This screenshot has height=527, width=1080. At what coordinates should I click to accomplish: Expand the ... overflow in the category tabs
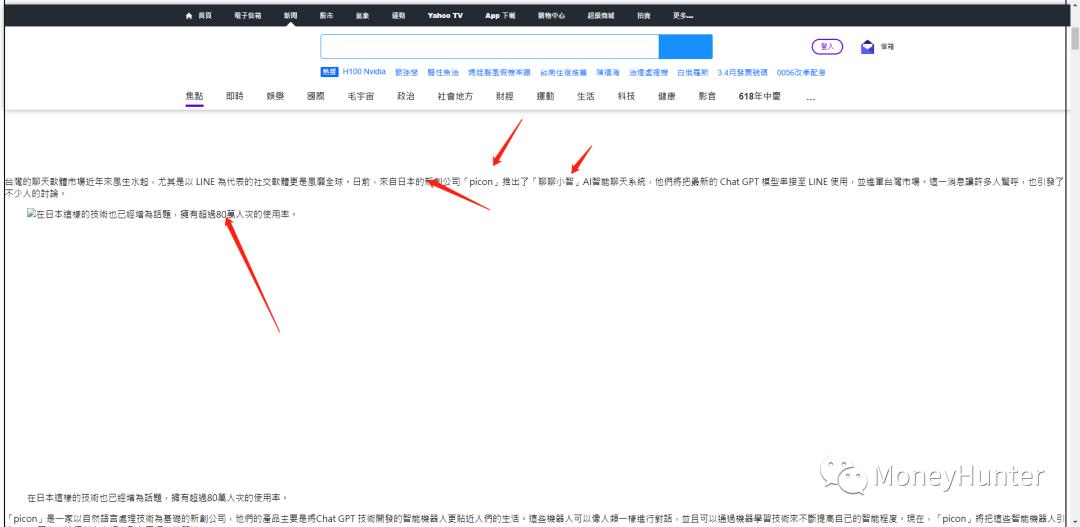tap(811, 98)
